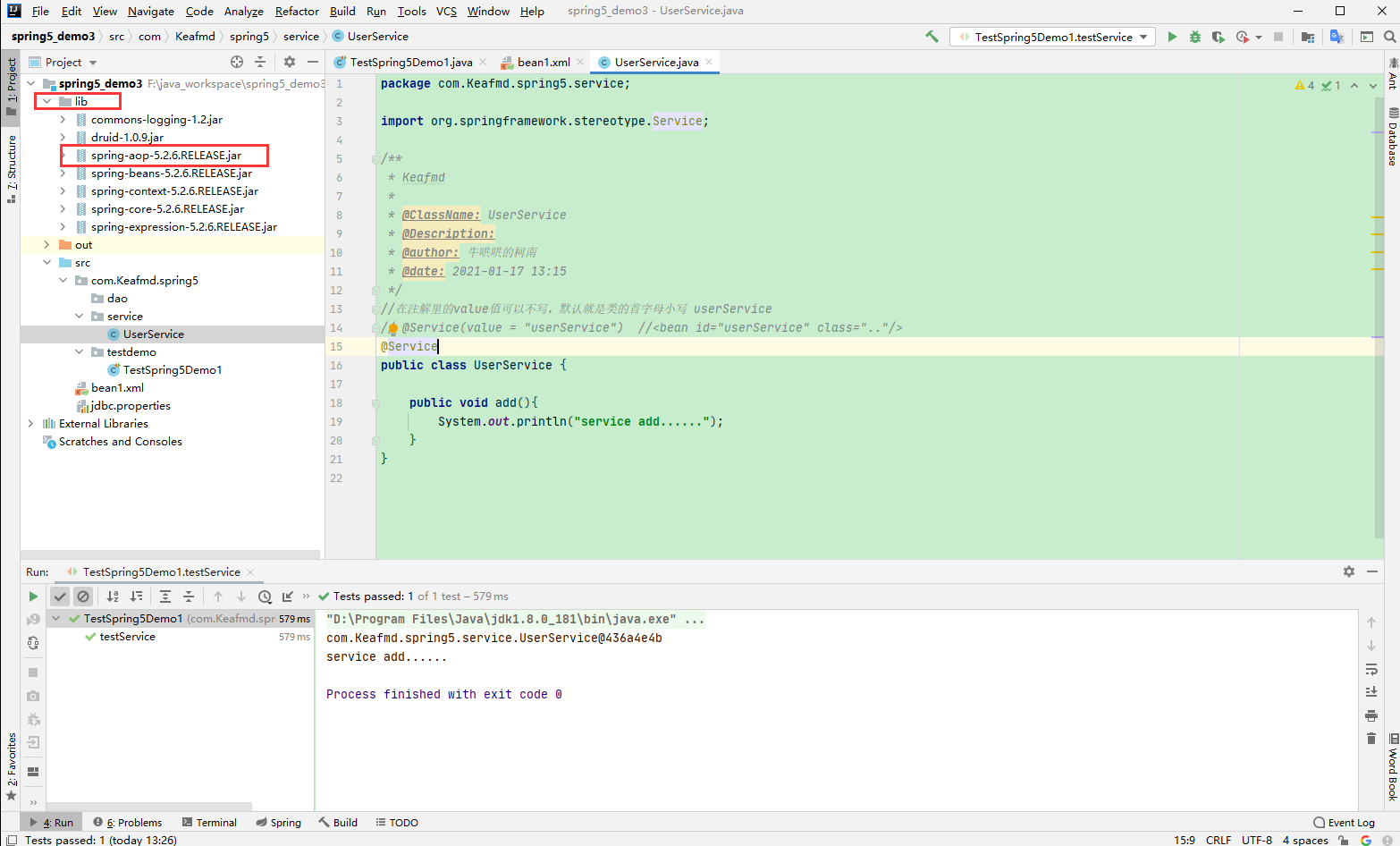Image resolution: width=1400 pixels, height=846 pixels.
Task: Start debugging with the bug icon
Action: tap(1195, 37)
